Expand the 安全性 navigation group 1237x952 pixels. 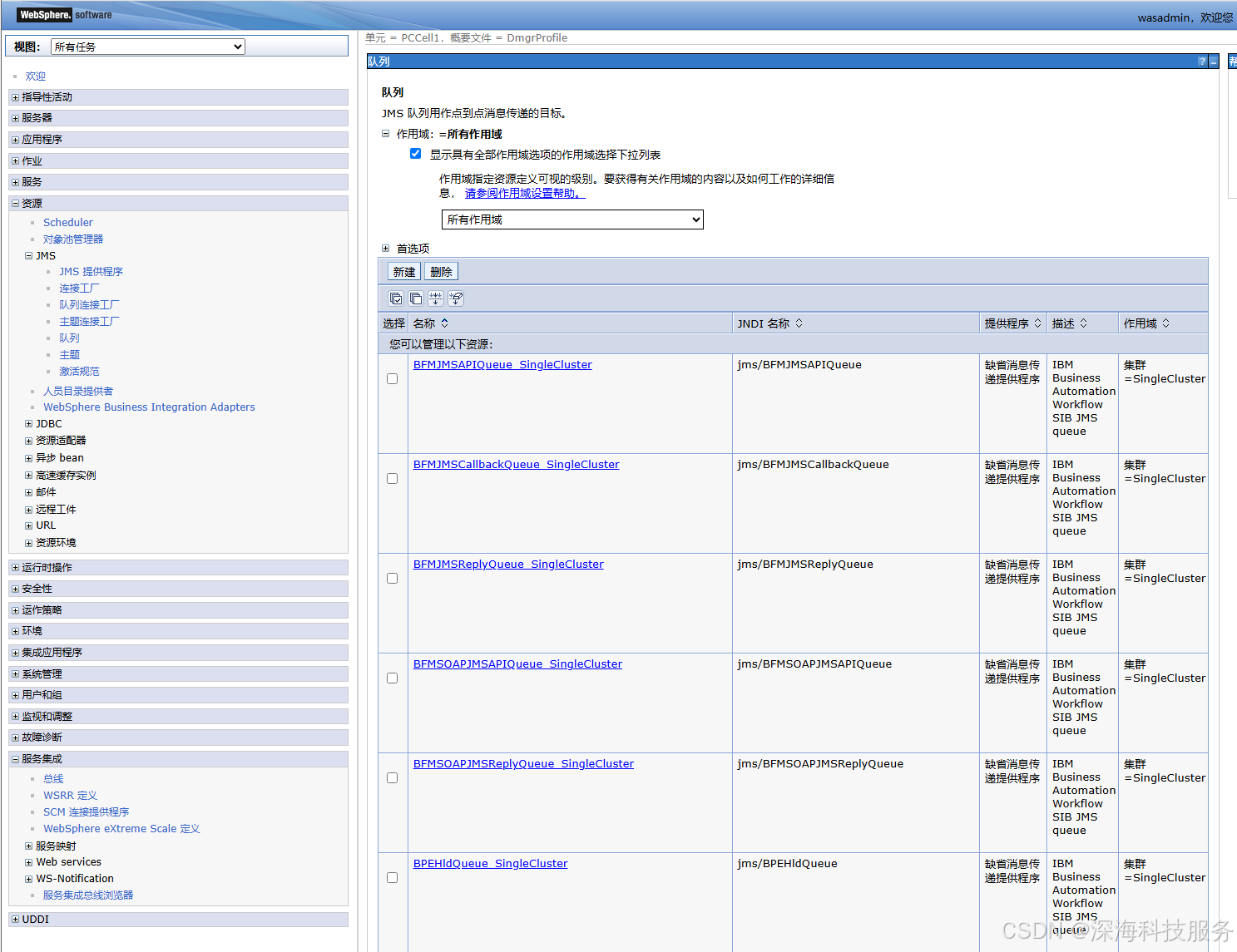[15, 589]
